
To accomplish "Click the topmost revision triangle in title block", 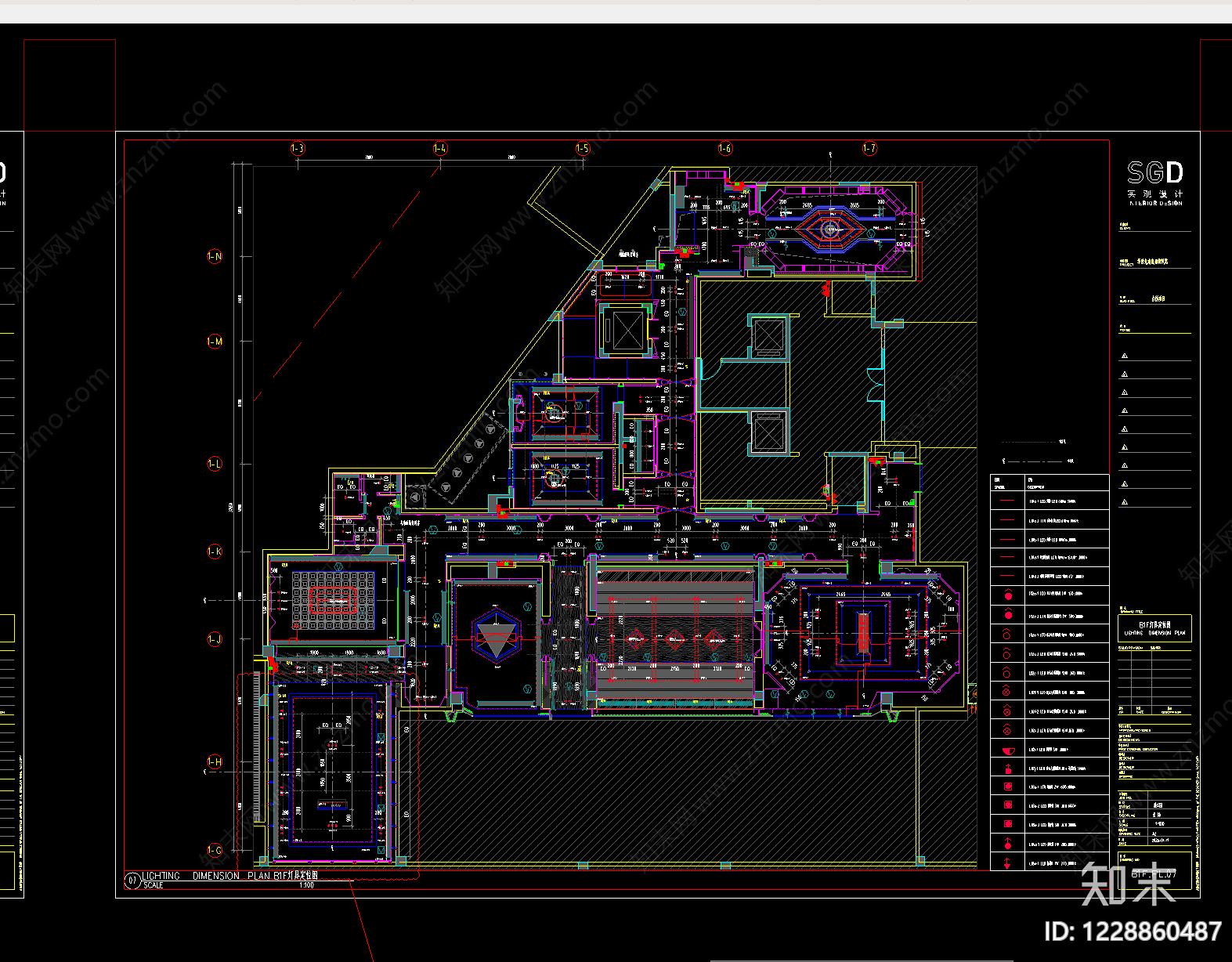I will [x=1125, y=356].
